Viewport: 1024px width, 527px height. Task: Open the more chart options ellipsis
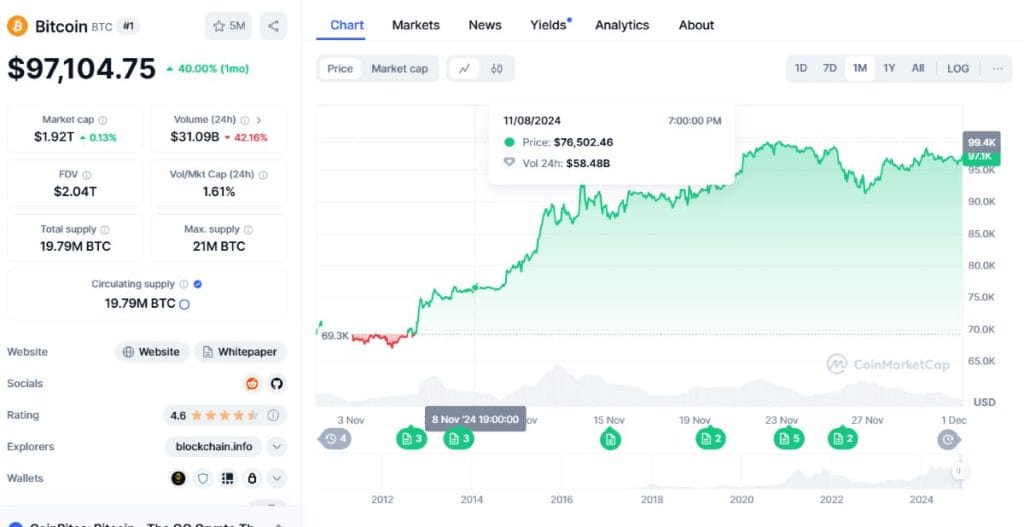click(x=997, y=68)
